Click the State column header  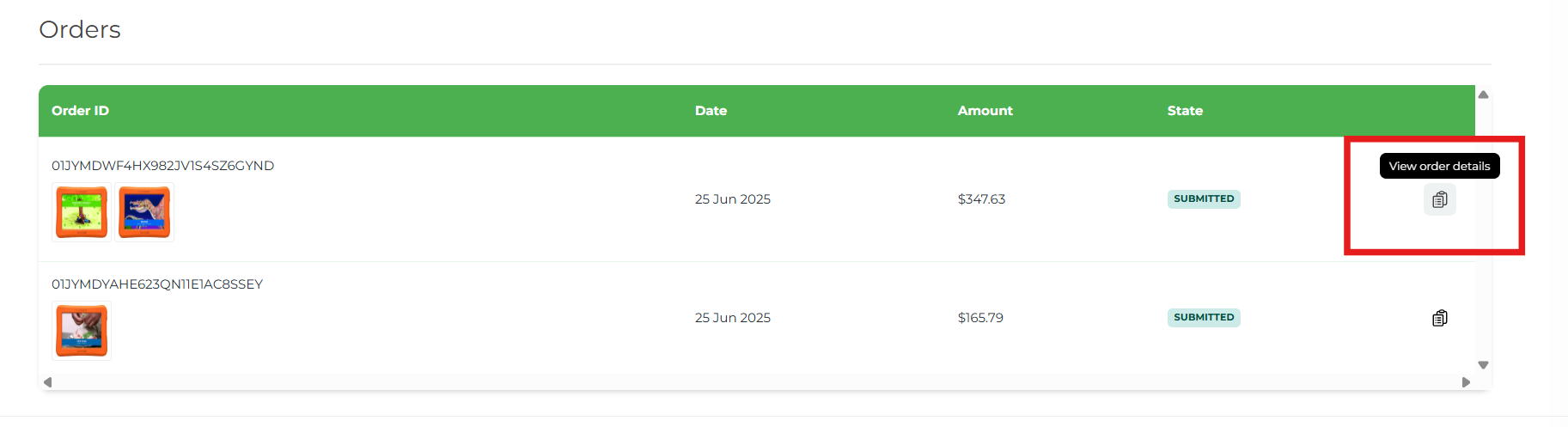click(x=1185, y=111)
